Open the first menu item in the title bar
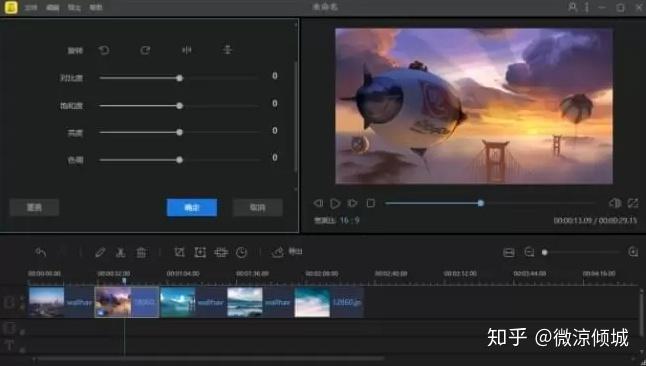Viewport: 646px width, 366px height. click(x=30, y=7)
